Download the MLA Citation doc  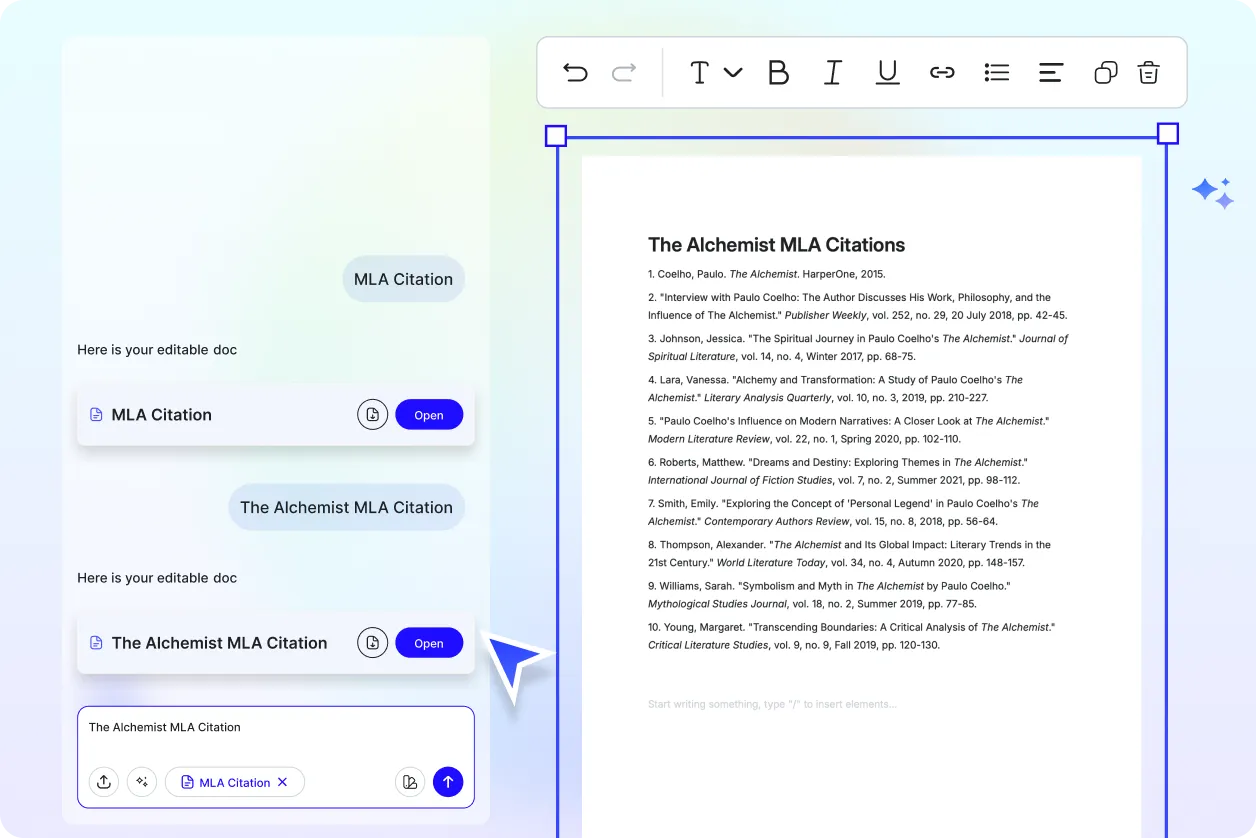click(x=372, y=415)
